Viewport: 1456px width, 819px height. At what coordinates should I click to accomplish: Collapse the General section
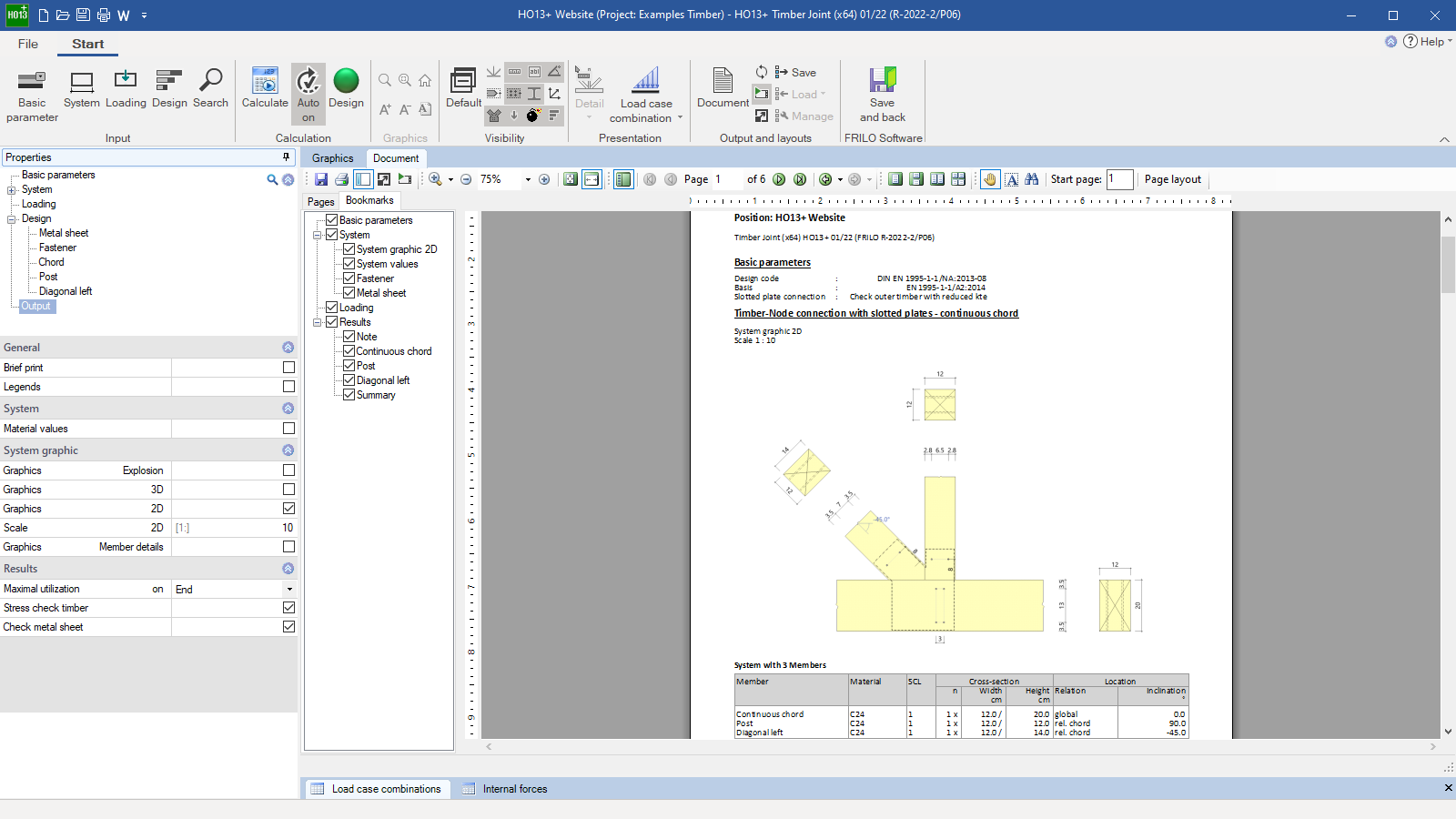point(288,348)
